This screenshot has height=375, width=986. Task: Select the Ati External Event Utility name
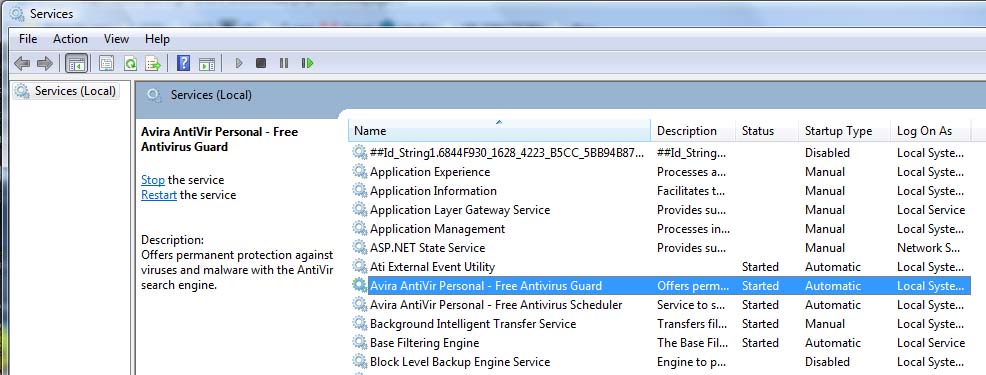pos(433,266)
